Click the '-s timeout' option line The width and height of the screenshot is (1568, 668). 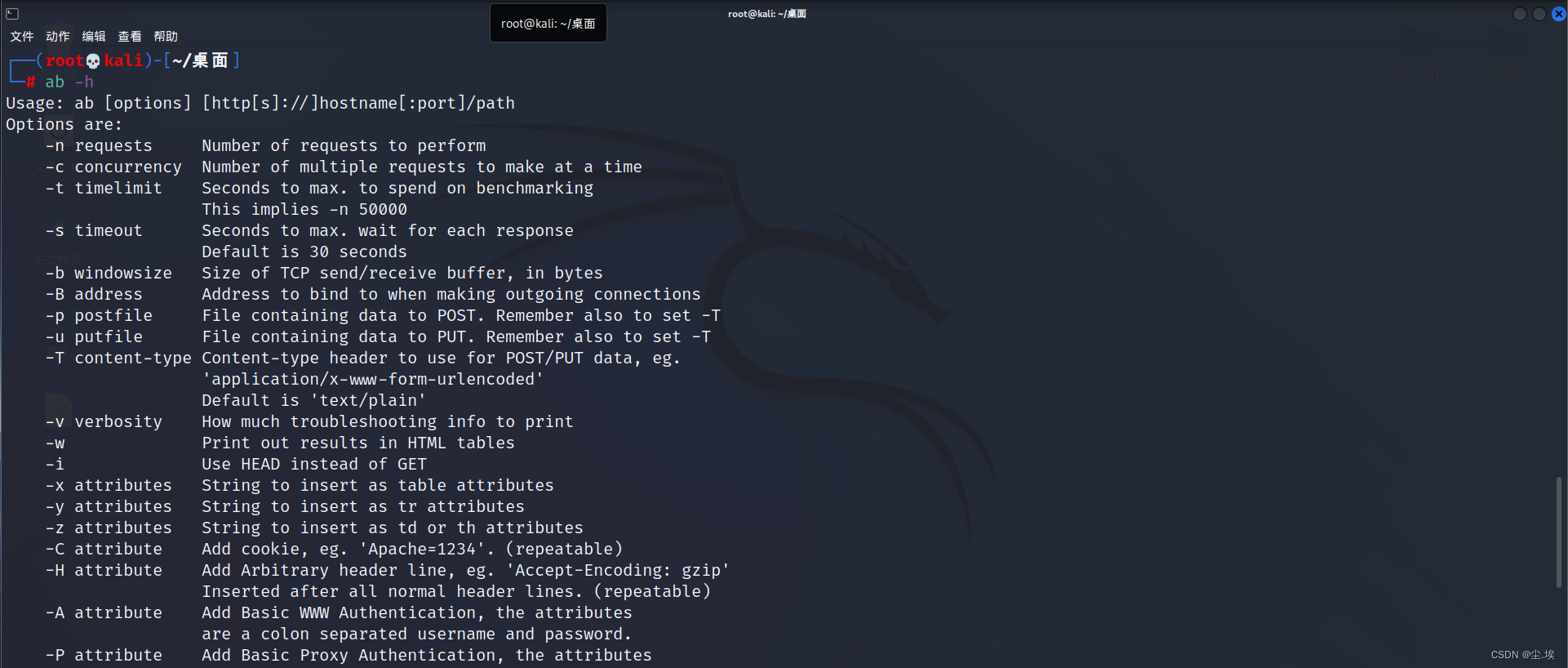(x=309, y=230)
